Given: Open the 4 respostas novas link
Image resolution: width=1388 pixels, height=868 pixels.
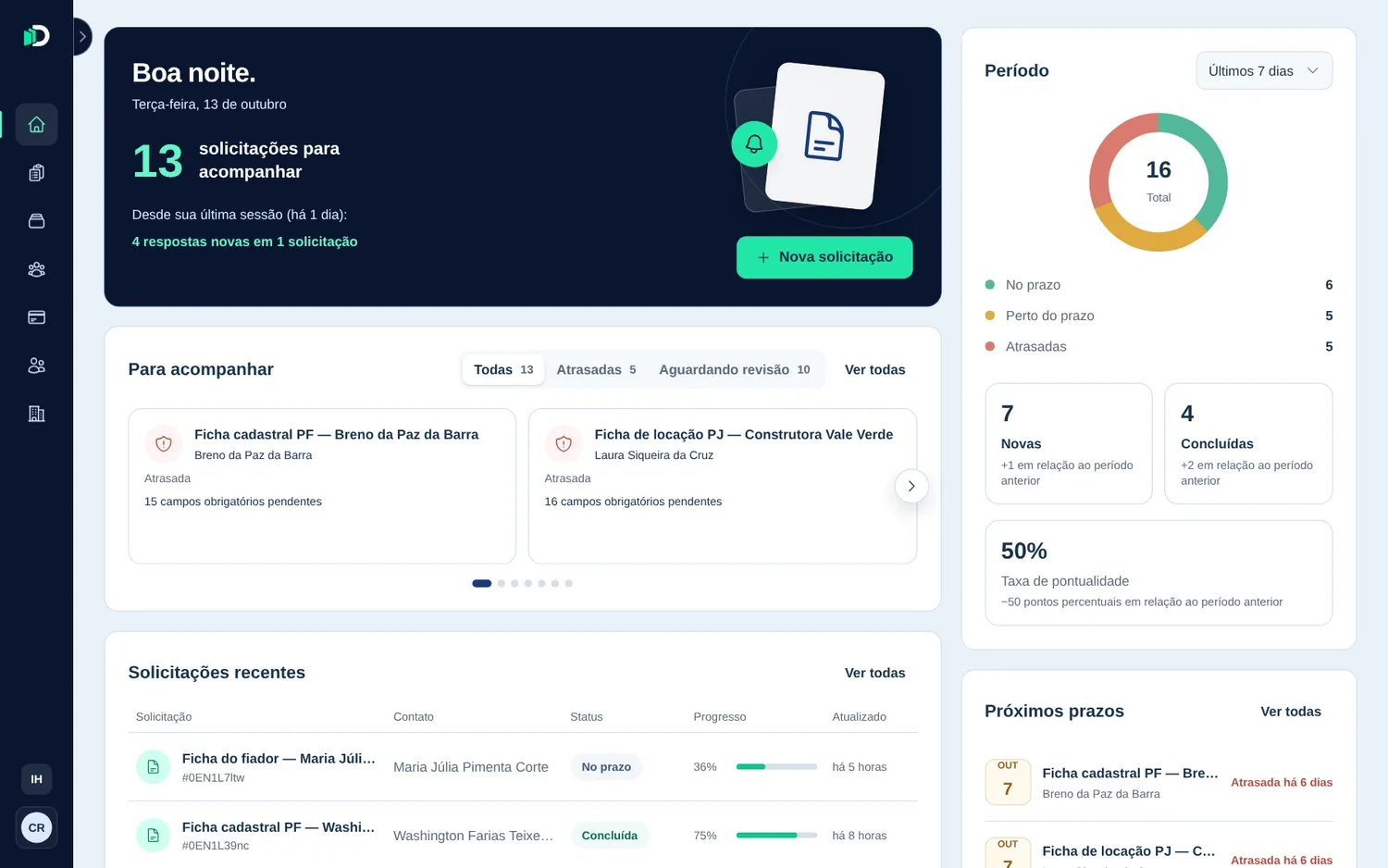Looking at the screenshot, I should [x=244, y=242].
